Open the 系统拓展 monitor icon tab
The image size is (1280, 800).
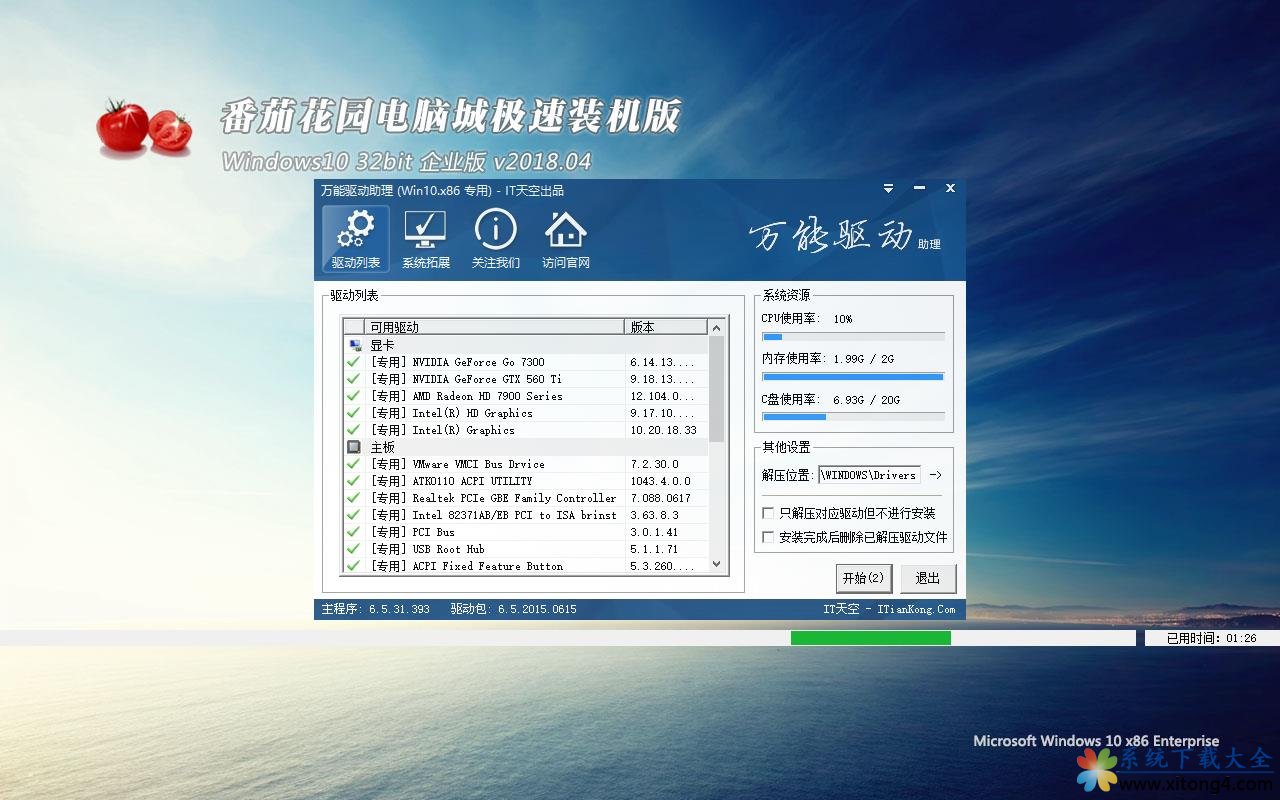426,240
